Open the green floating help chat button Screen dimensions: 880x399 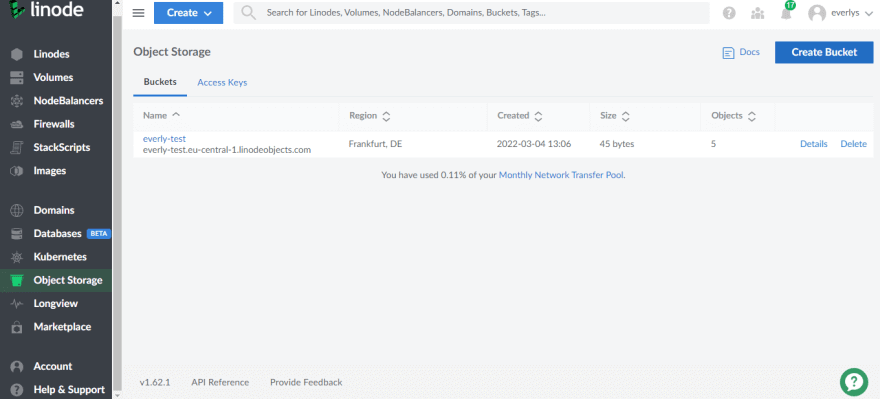854,382
